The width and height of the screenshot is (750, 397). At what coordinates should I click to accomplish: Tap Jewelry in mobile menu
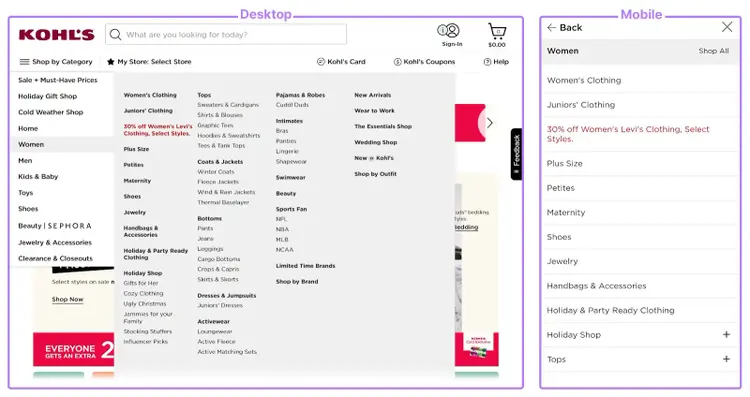562,261
